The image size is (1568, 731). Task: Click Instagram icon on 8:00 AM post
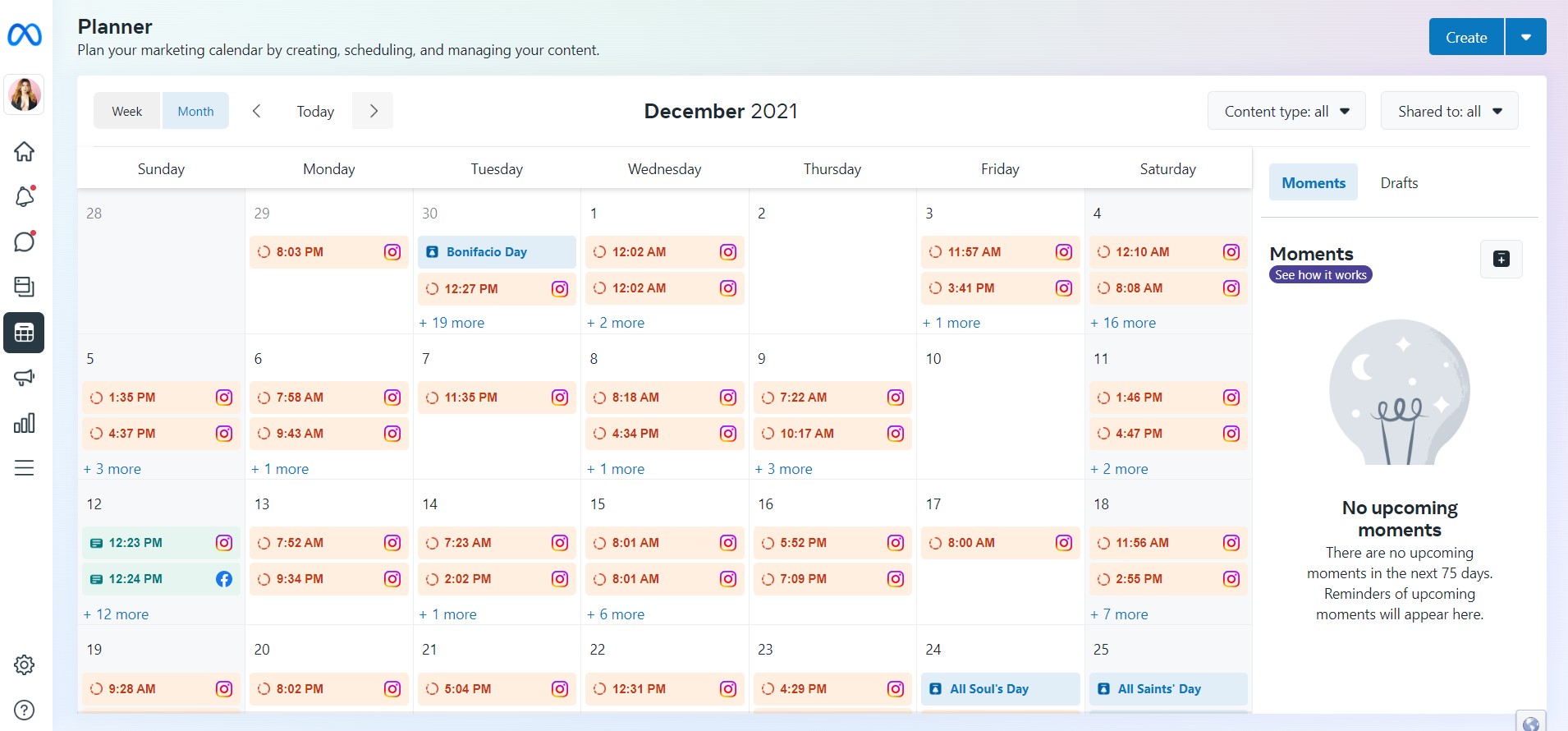coord(1063,543)
